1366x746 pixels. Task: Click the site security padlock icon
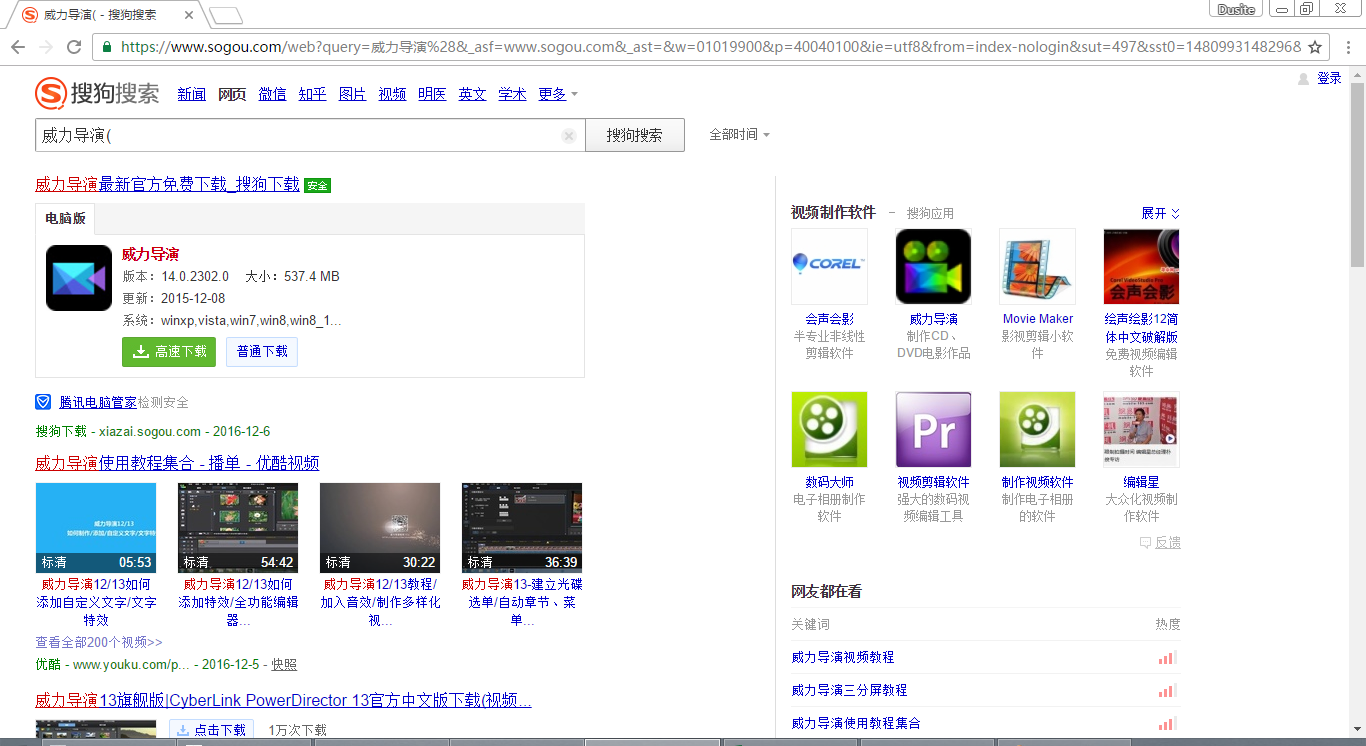[x=107, y=47]
